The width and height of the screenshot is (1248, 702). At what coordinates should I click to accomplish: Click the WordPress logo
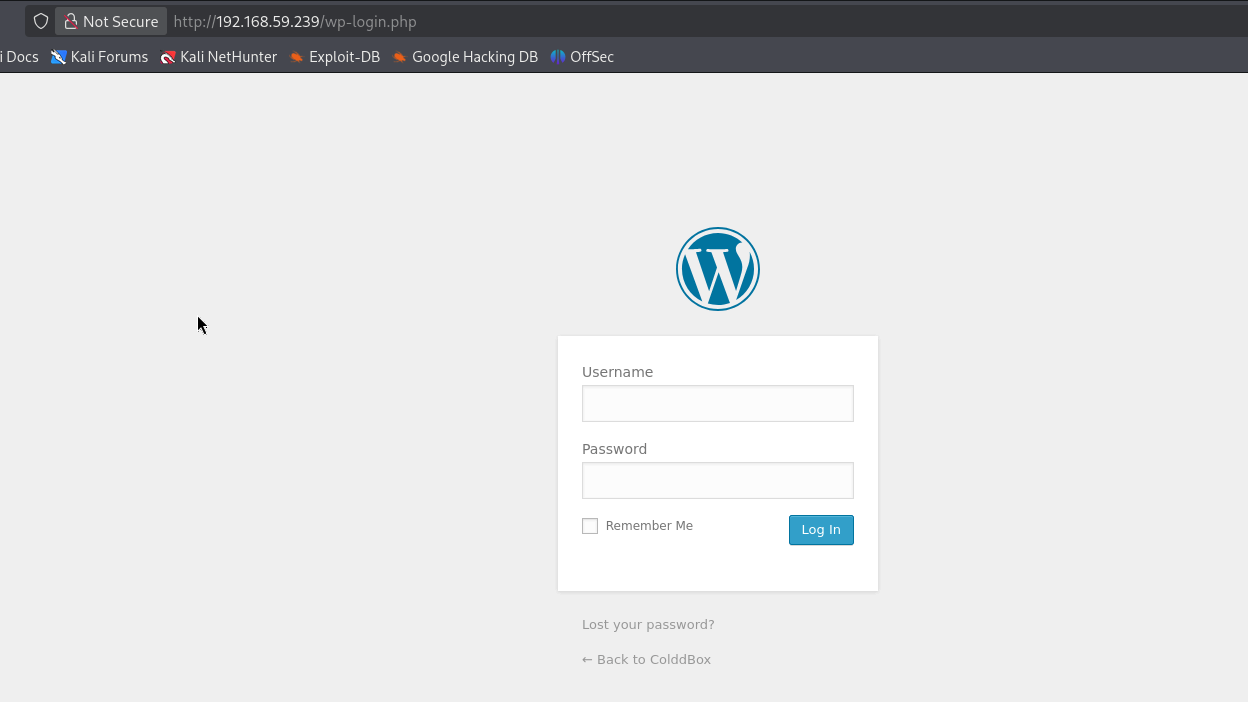718,269
